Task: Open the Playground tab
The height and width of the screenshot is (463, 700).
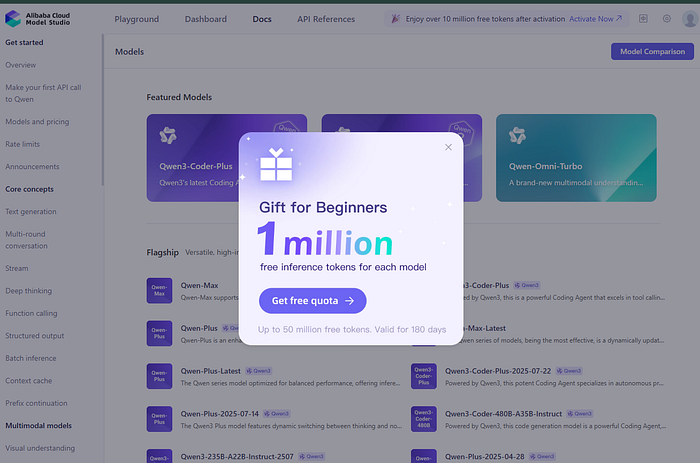Action: coord(137,19)
